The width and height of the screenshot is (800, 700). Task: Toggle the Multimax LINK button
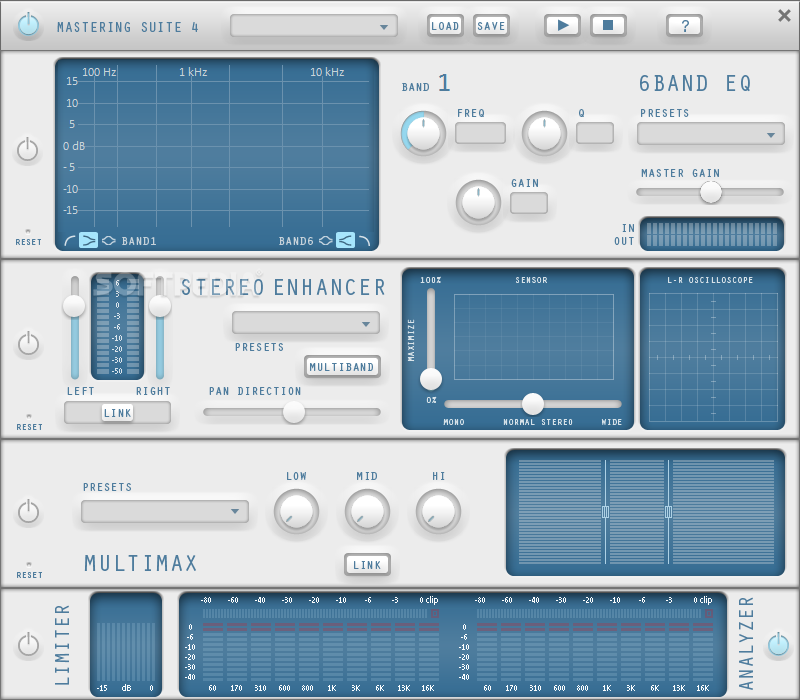(x=367, y=565)
